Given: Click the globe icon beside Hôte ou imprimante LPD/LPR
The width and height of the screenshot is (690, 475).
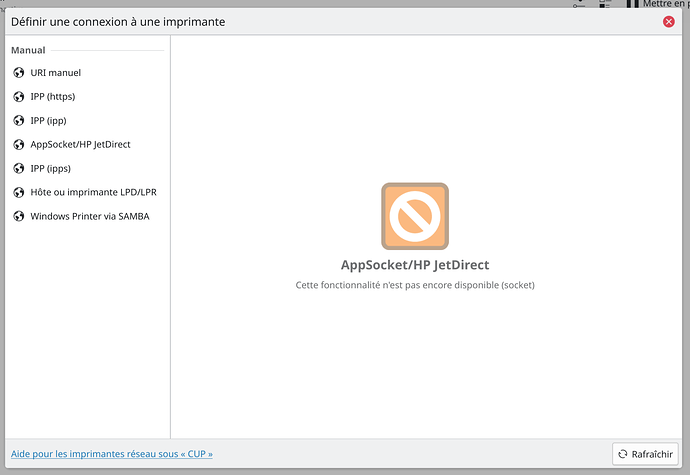Looking at the screenshot, I should (x=18, y=192).
